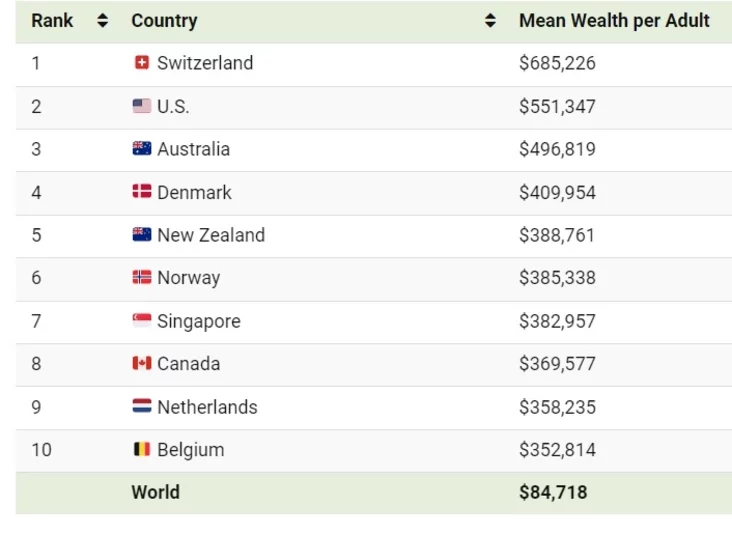The width and height of the screenshot is (732, 534).
Task: Click the Mean Wealth per Adult header
Action: (x=614, y=21)
